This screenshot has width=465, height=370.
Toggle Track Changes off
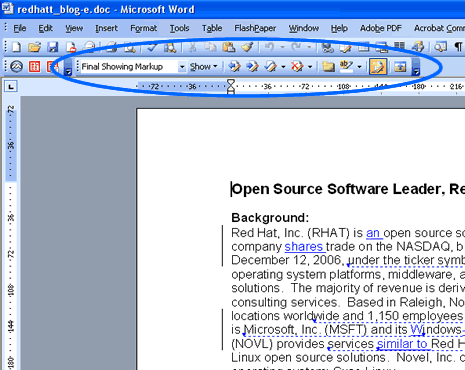click(x=378, y=66)
